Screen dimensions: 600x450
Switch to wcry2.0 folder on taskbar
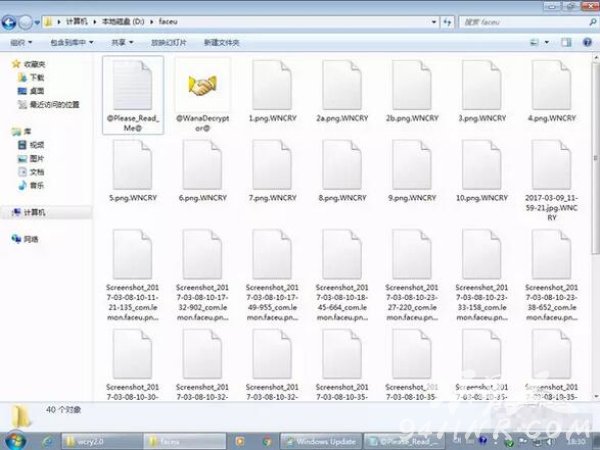coord(102,441)
